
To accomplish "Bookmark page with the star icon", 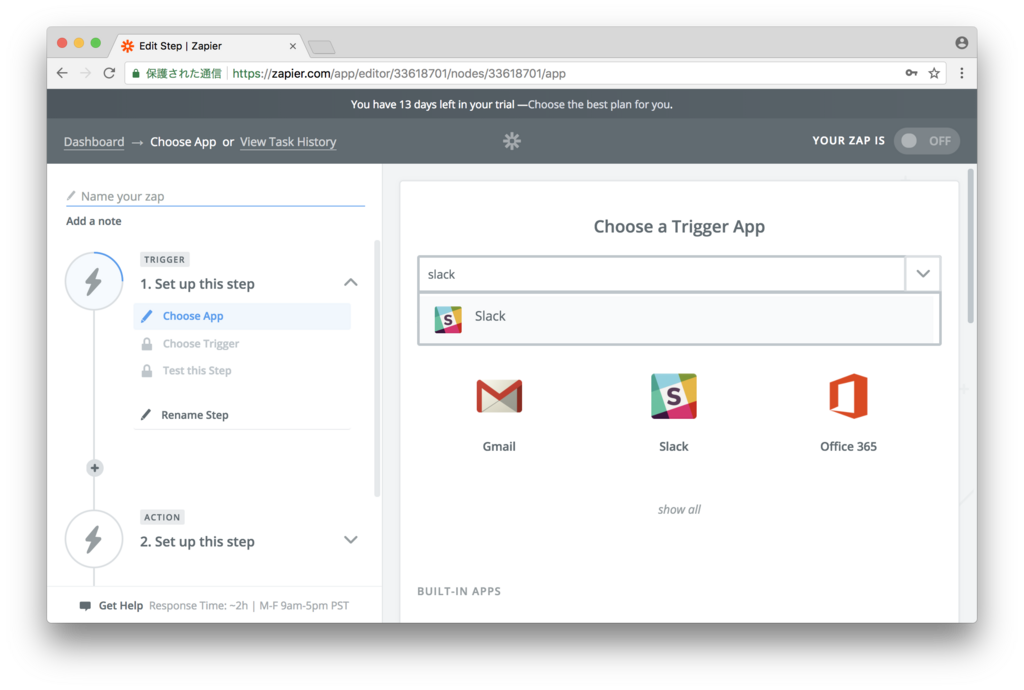I will coord(934,73).
